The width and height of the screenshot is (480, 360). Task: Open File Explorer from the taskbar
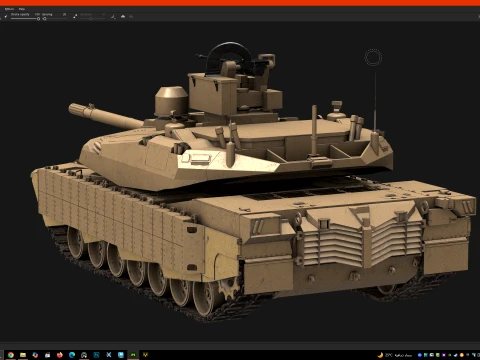pos(23,355)
